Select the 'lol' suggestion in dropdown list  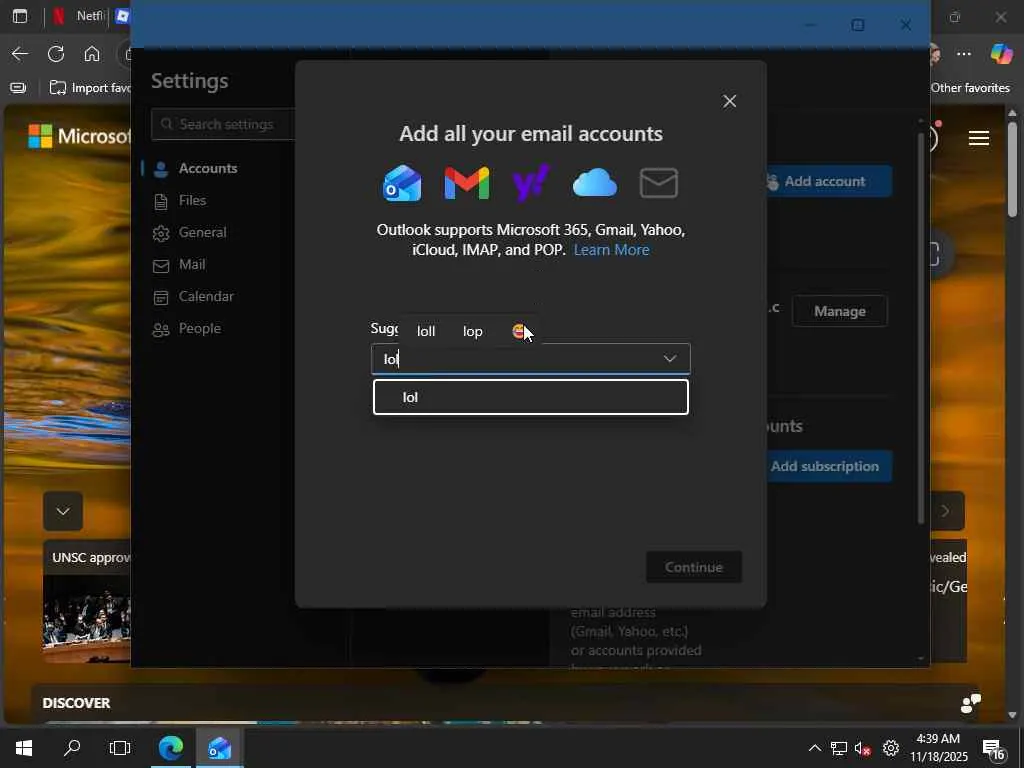530,397
